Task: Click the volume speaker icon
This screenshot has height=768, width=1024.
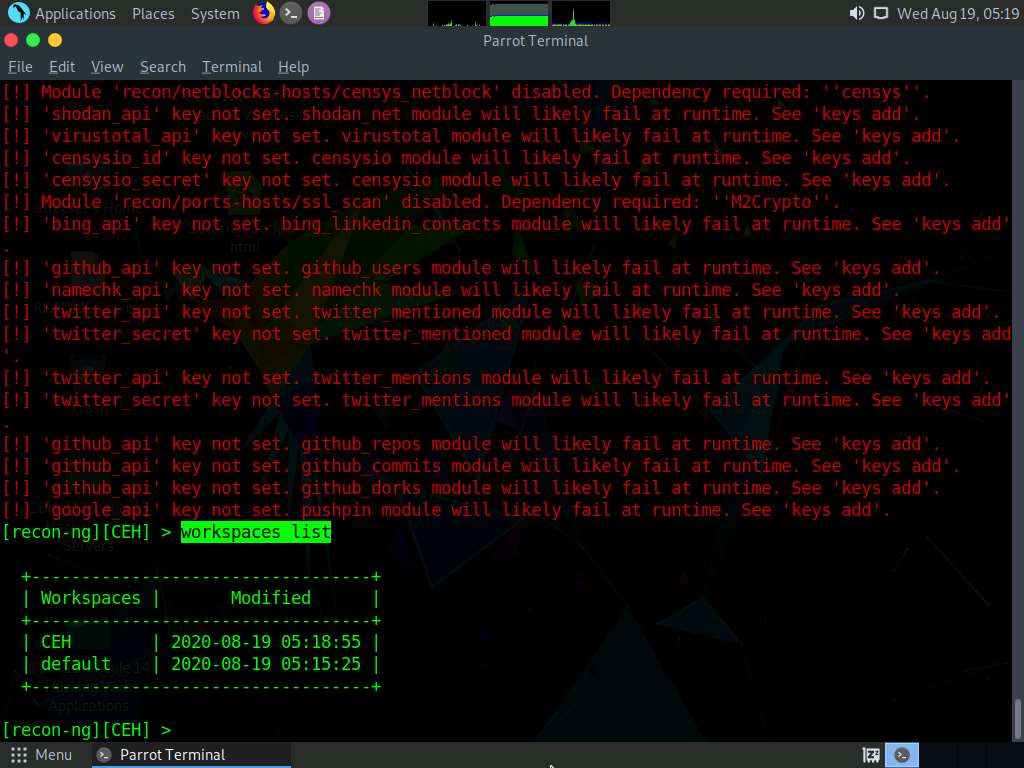Action: [x=857, y=13]
